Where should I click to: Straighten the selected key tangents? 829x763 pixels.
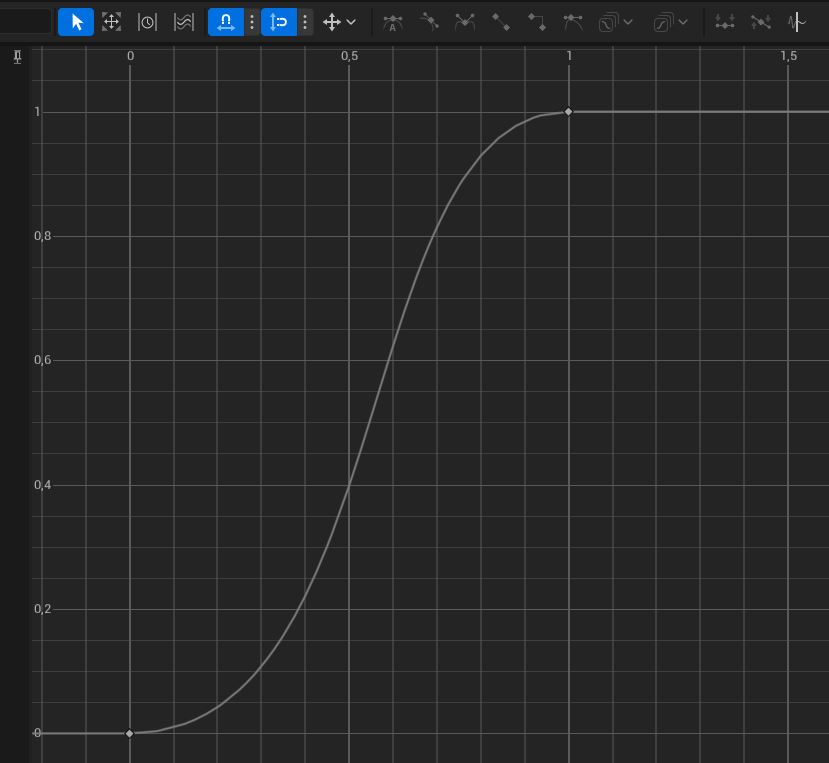point(760,22)
